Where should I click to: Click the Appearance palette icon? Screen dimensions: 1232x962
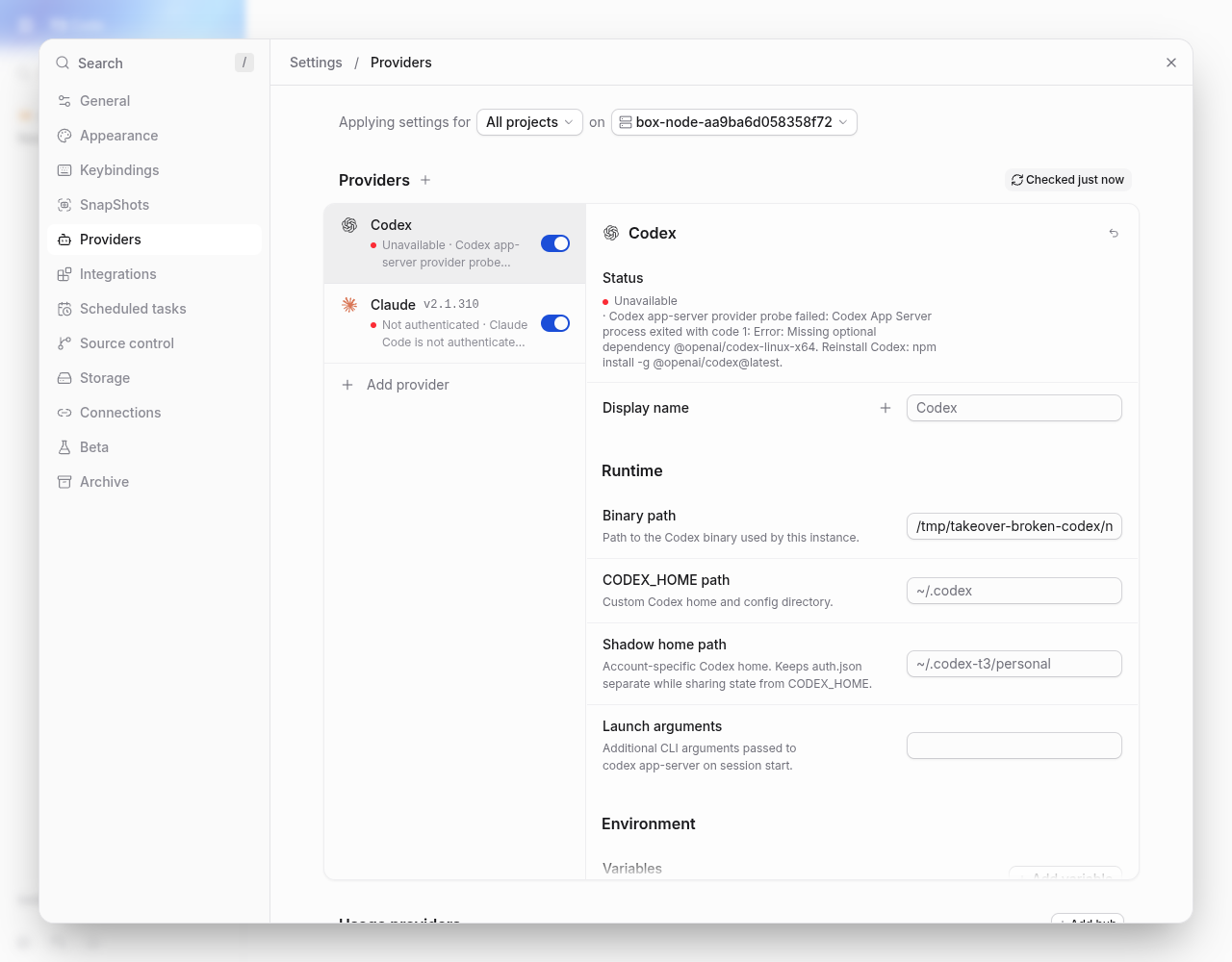[64, 136]
